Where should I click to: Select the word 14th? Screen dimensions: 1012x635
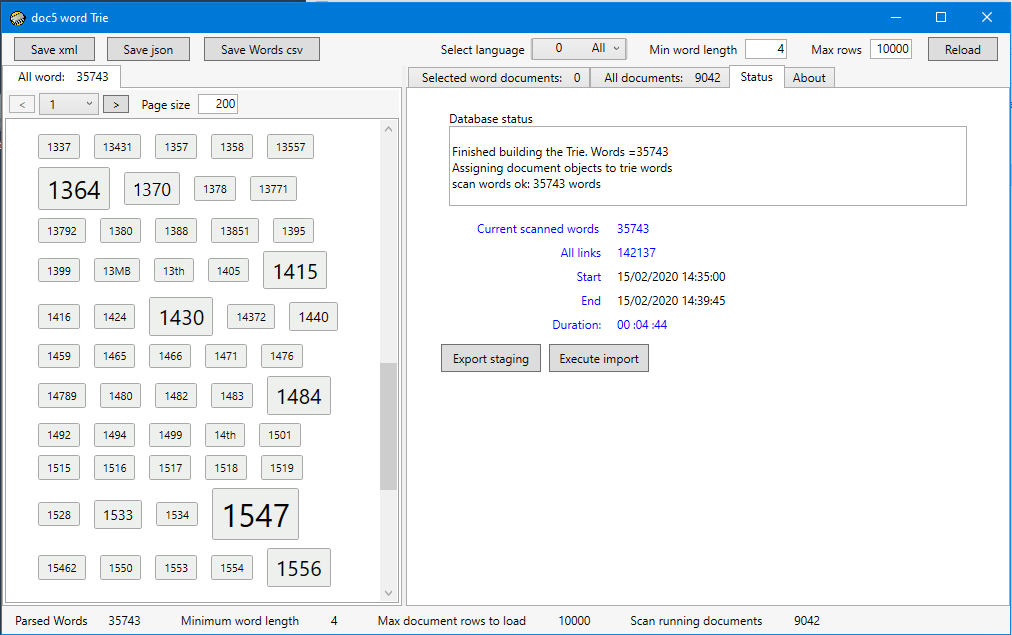(225, 435)
